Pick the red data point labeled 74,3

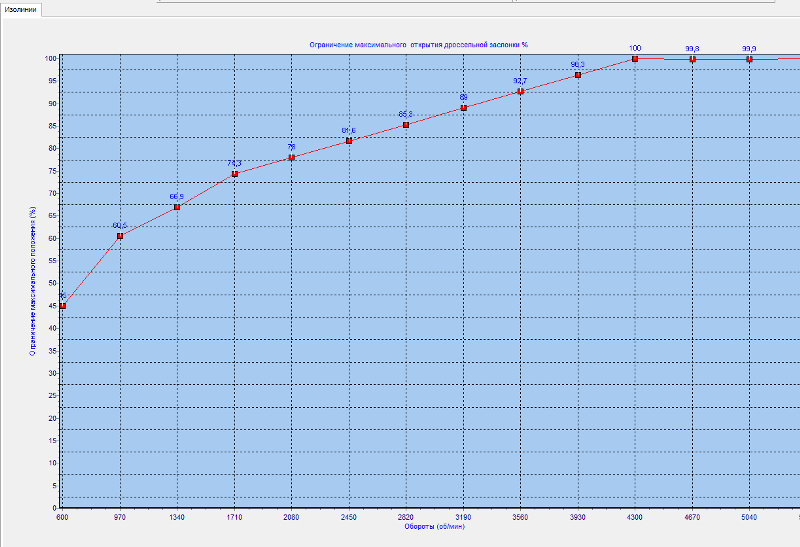(234, 174)
